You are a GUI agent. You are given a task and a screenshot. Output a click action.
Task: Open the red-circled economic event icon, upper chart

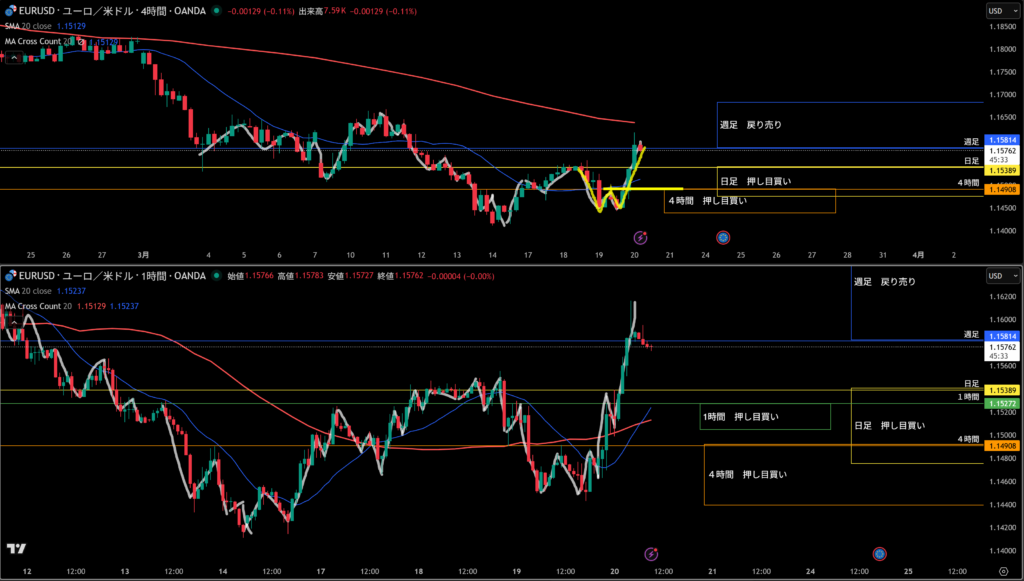[x=723, y=238]
